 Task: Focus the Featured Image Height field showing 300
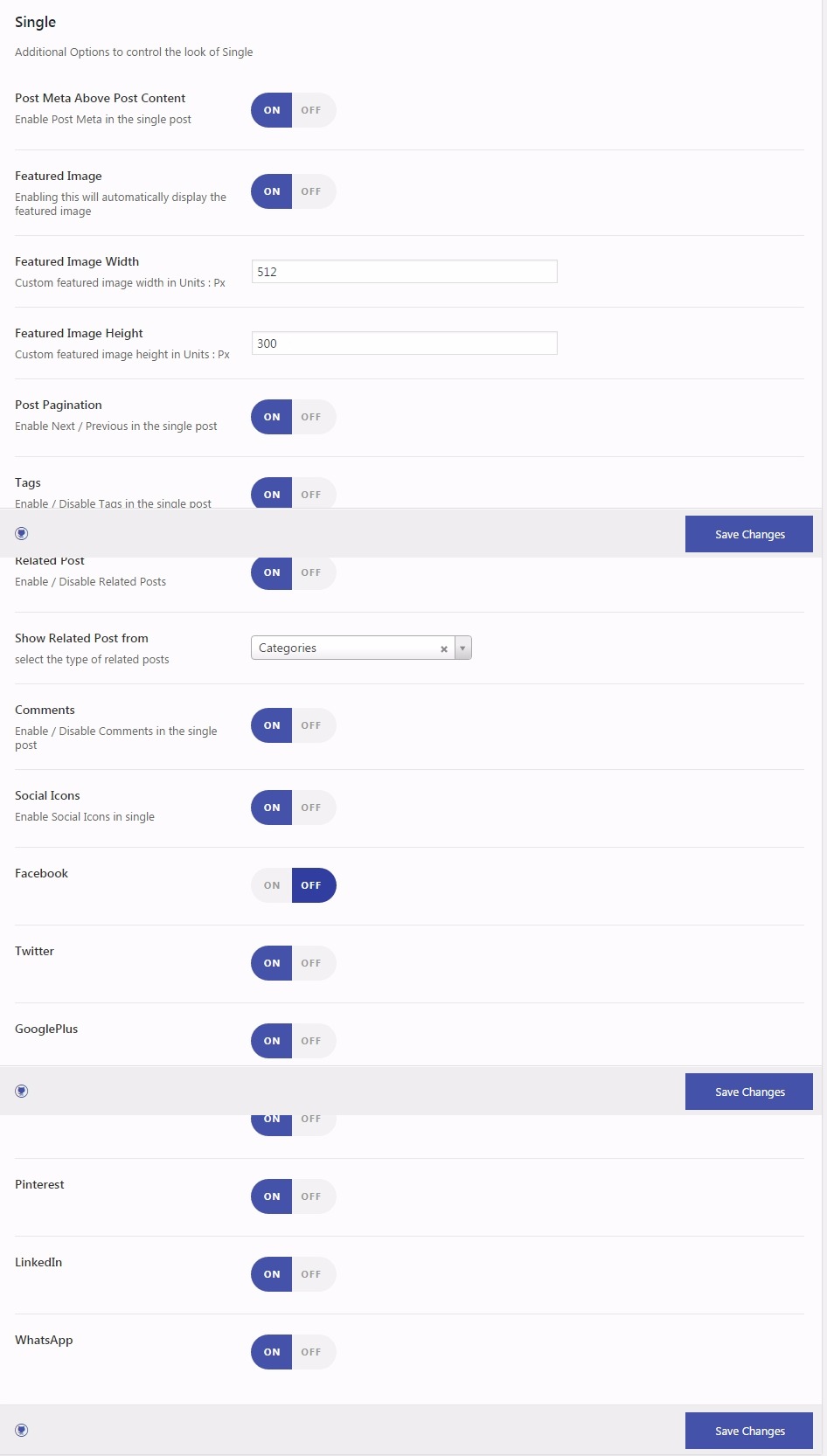[404, 343]
